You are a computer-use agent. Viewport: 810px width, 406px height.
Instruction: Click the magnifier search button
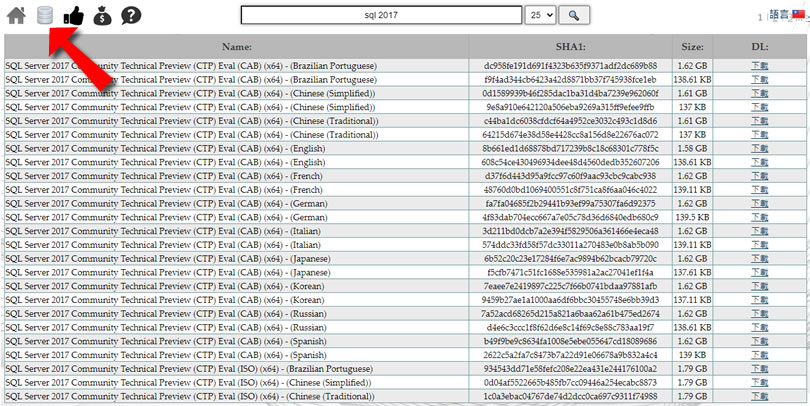[x=574, y=15]
